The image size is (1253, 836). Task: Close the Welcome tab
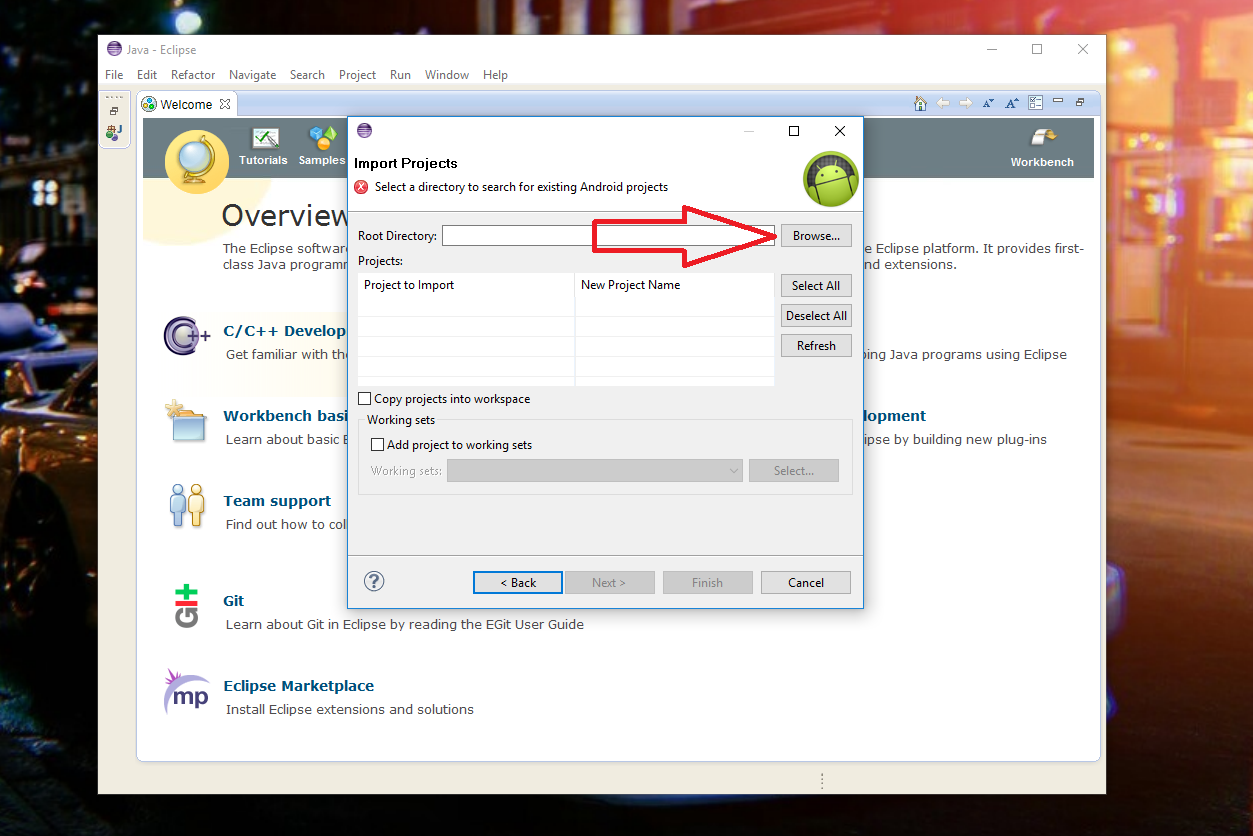pos(225,104)
